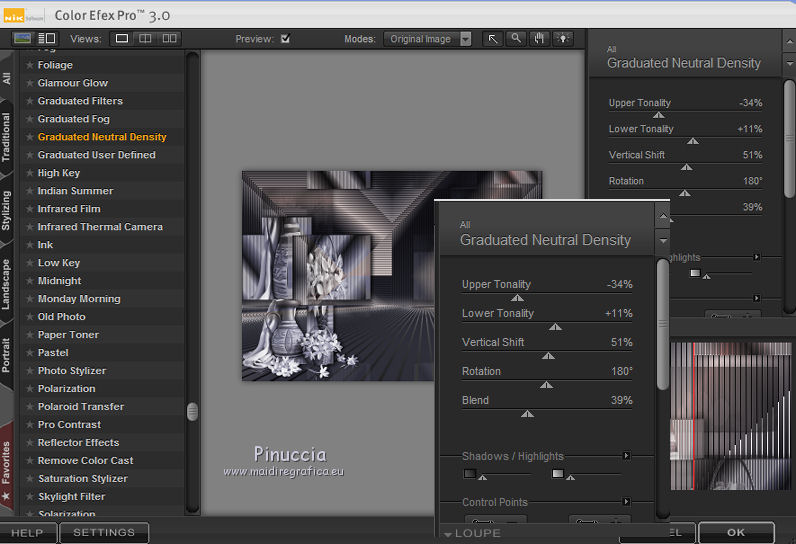Expand the Shadows / Highlights section
Viewport: 796px width, 544px height.
tap(627, 456)
